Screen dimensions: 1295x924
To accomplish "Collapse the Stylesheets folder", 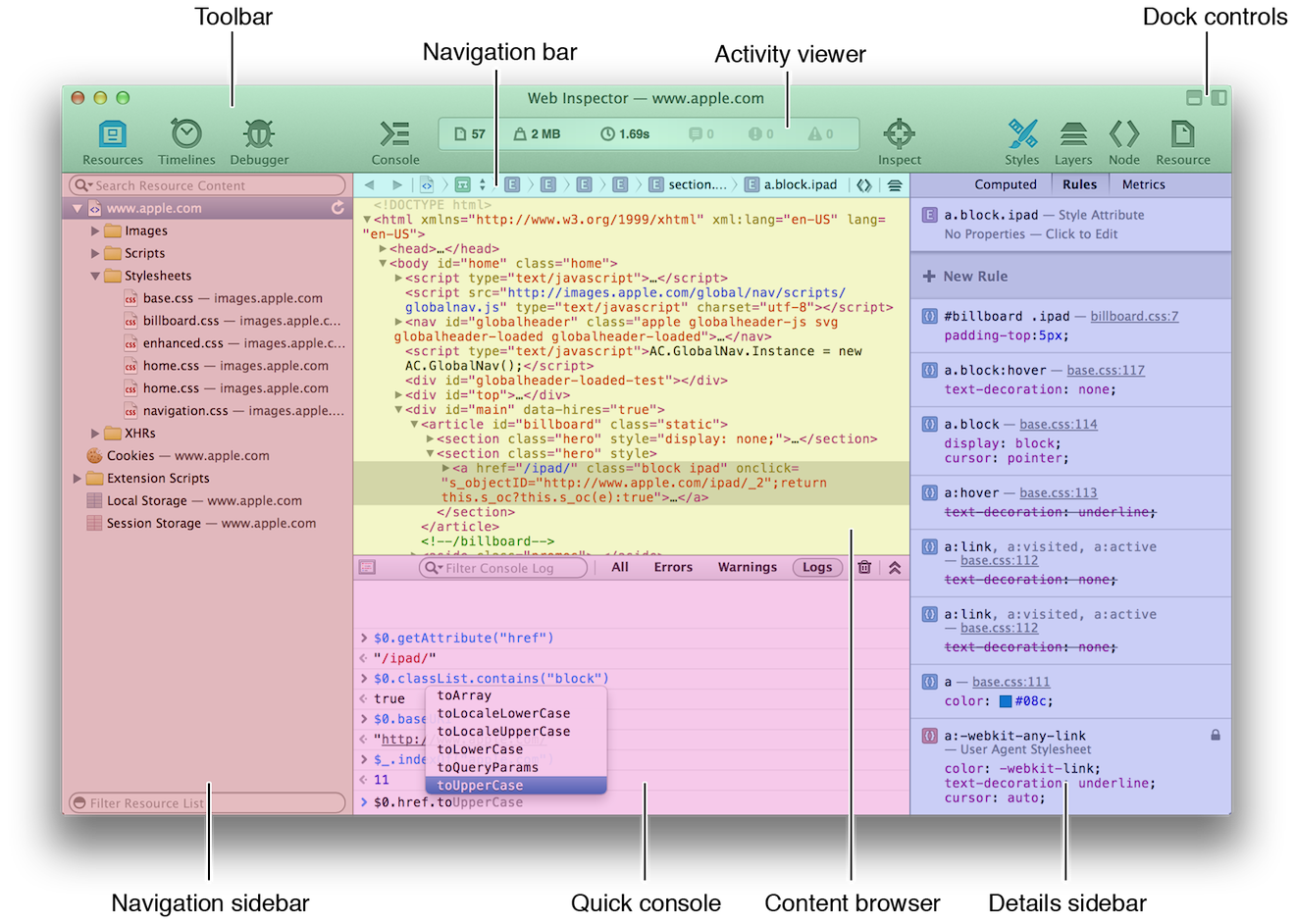I will (95, 277).
